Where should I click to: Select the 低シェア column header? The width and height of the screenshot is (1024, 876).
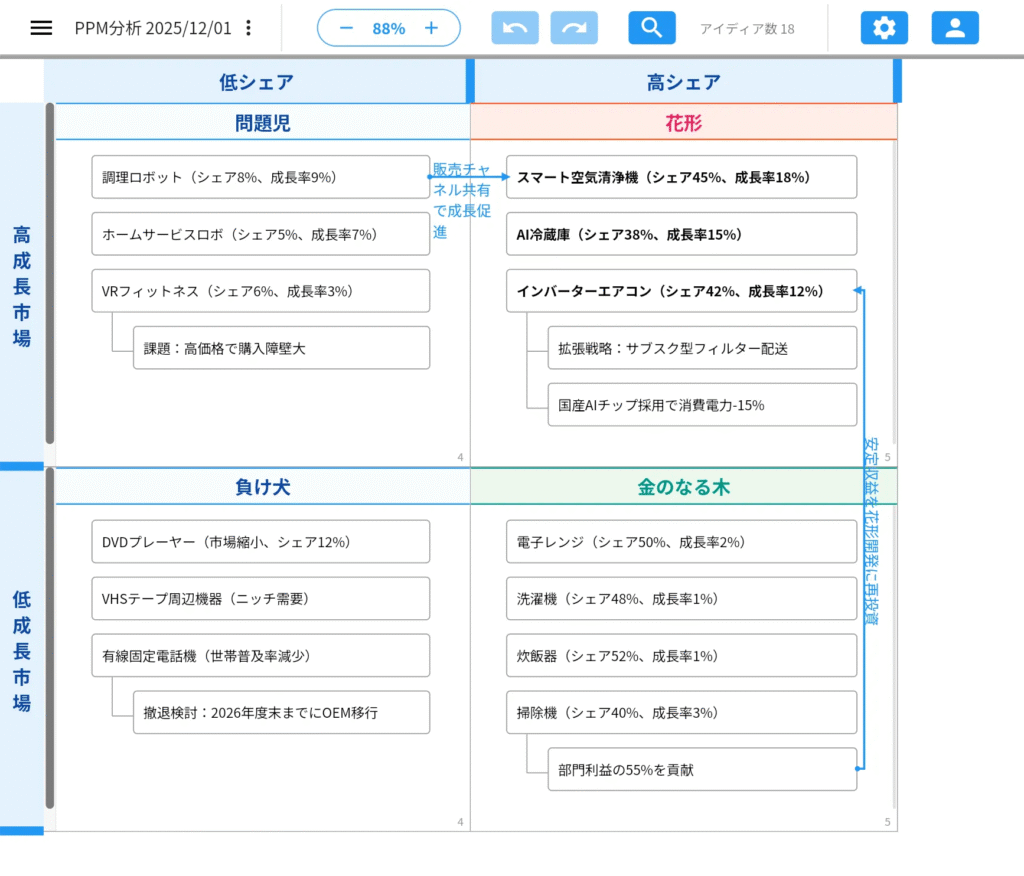point(256,82)
